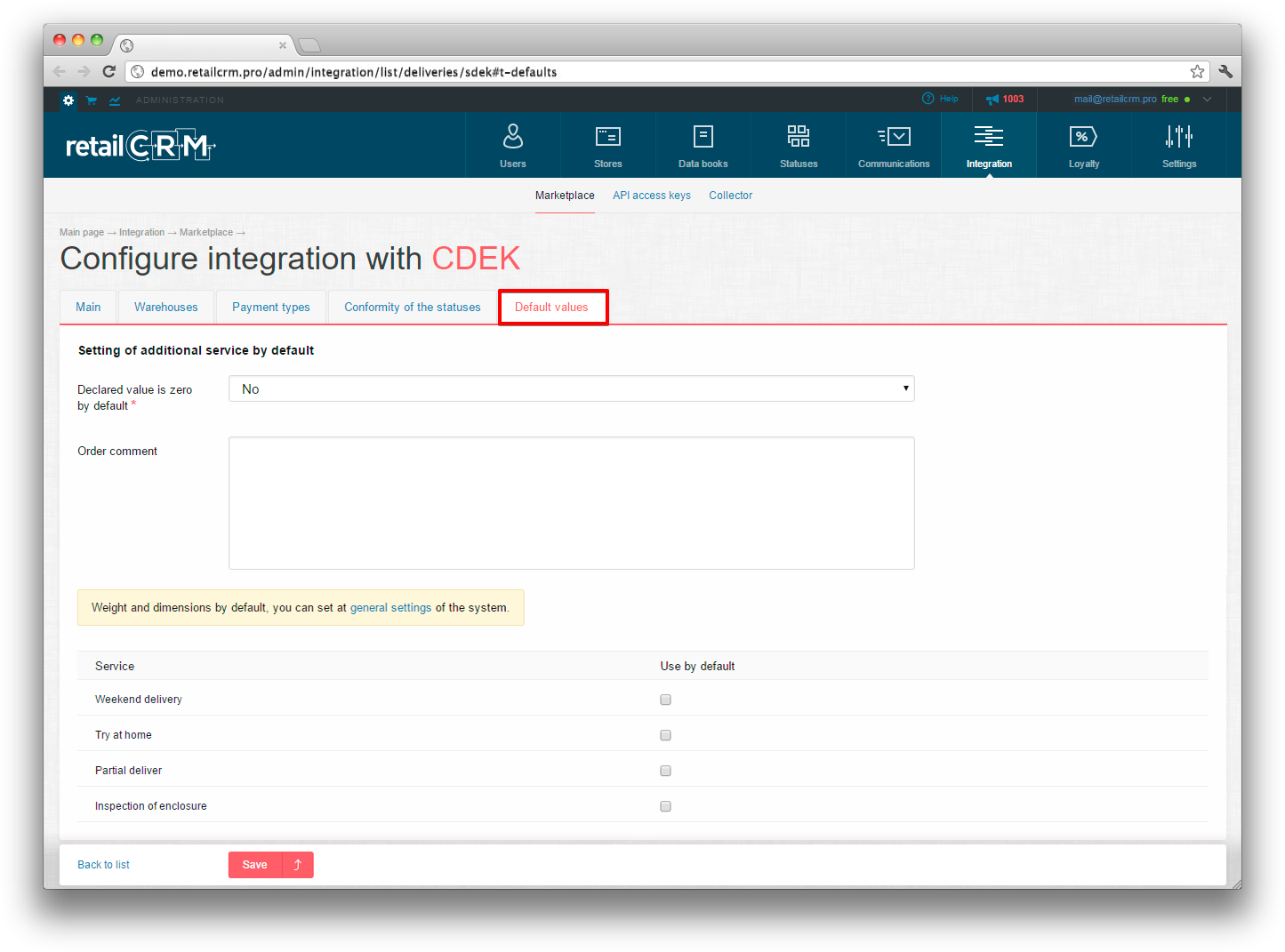Screen dimensions: 1285x952
Task: Switch to the Payment types tab
Action: pyautogui.click(x=271, y=308)
